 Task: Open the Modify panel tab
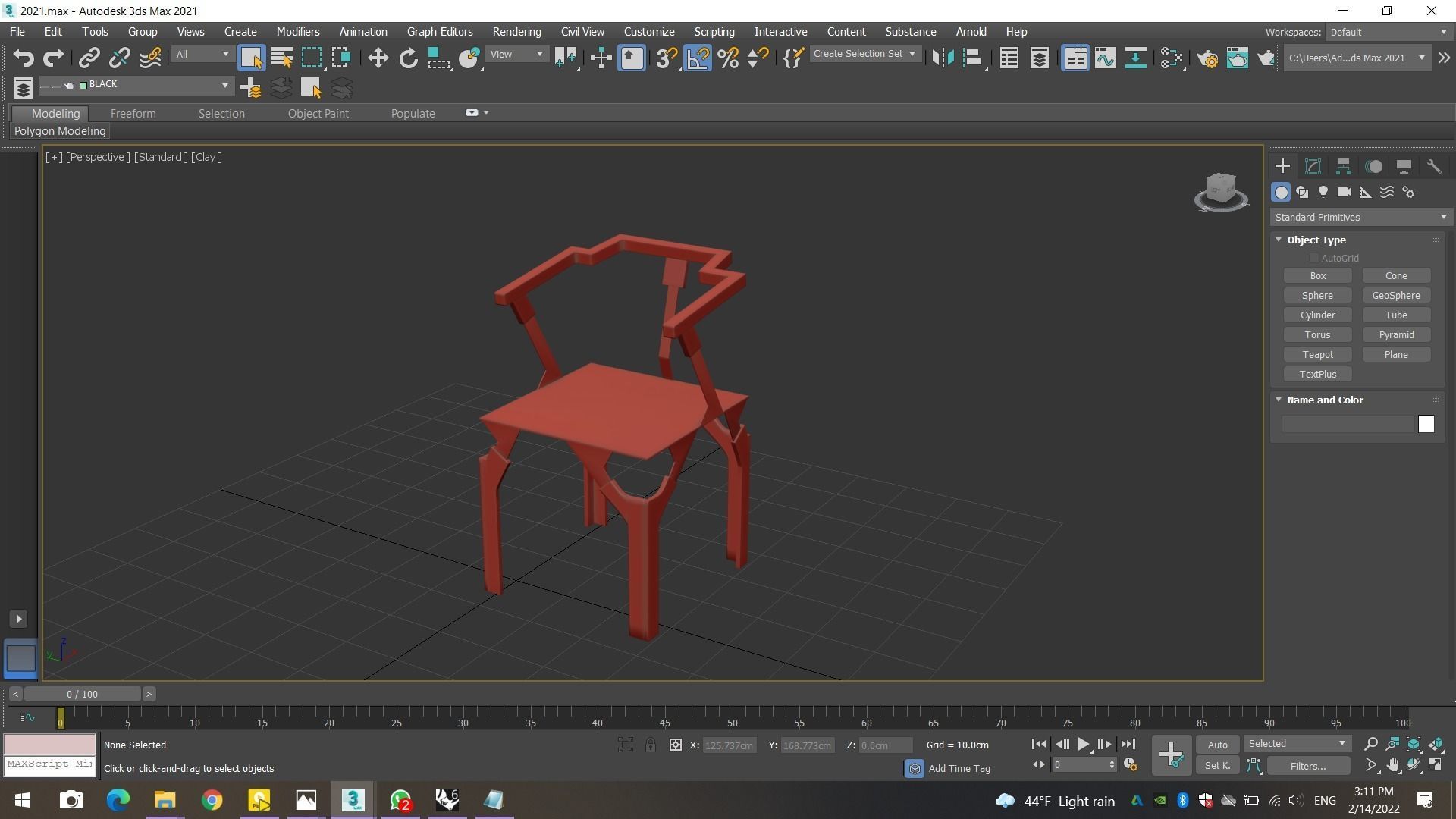pyautogui.click(x=1313, y=167)
